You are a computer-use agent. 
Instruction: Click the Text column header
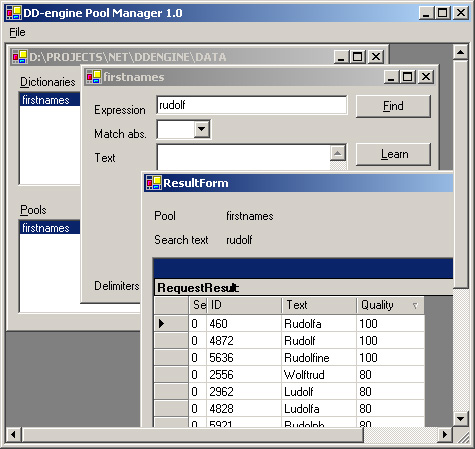click(319, 305)
